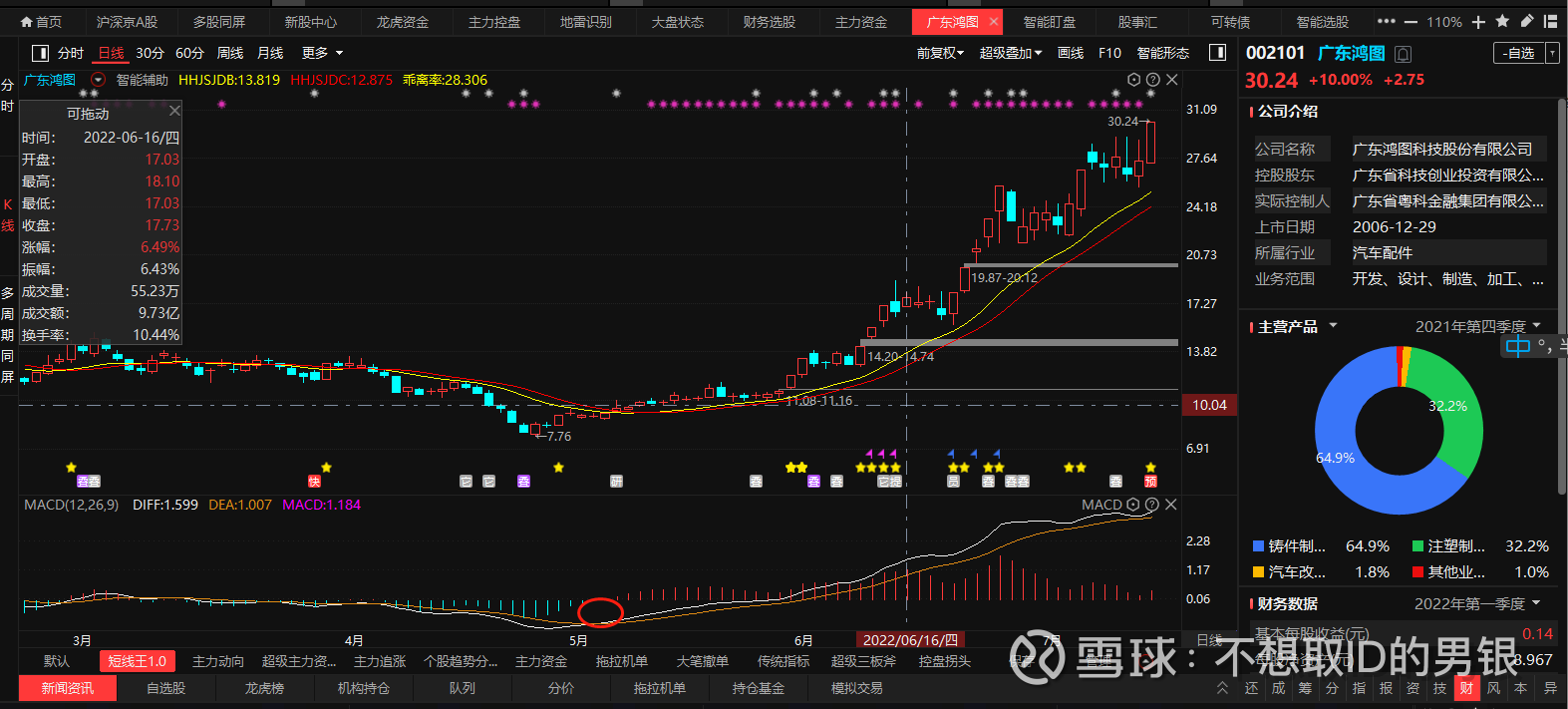Open MACD panel help question icon
The image size is (1568, 709).
[x=1151, y=505]
